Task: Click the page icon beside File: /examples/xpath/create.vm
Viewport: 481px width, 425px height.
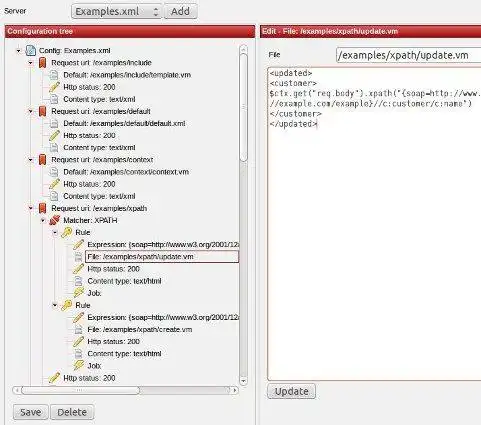Action: [78, 329]
